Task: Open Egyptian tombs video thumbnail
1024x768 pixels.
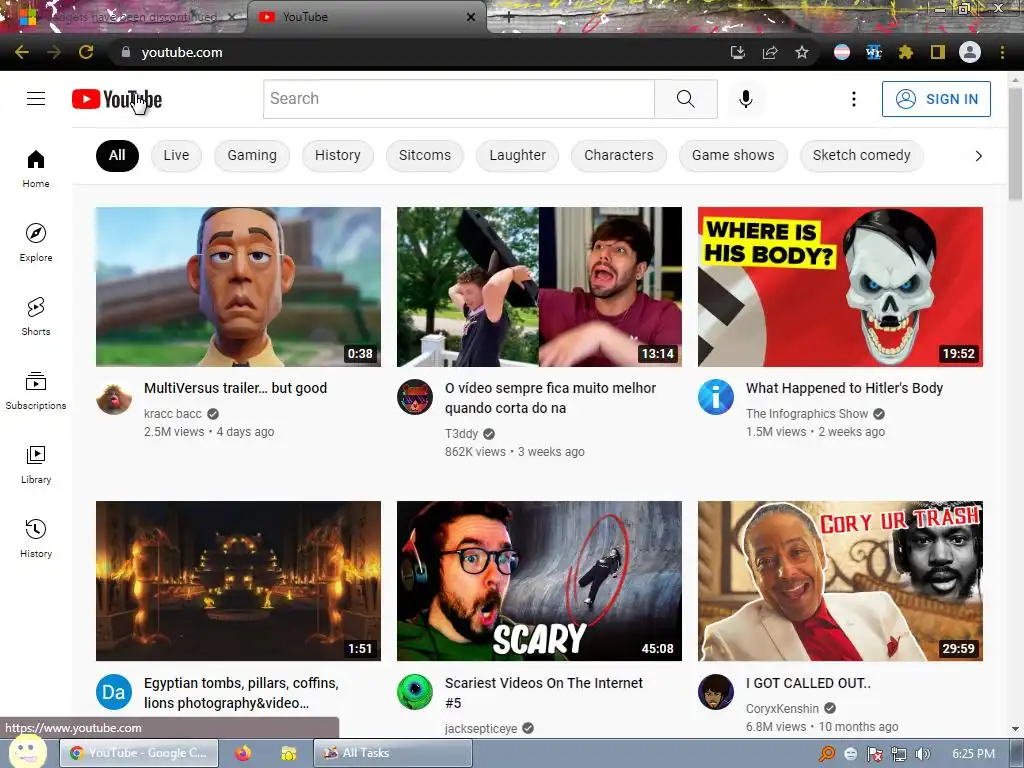Action: (x=238, y=581)
